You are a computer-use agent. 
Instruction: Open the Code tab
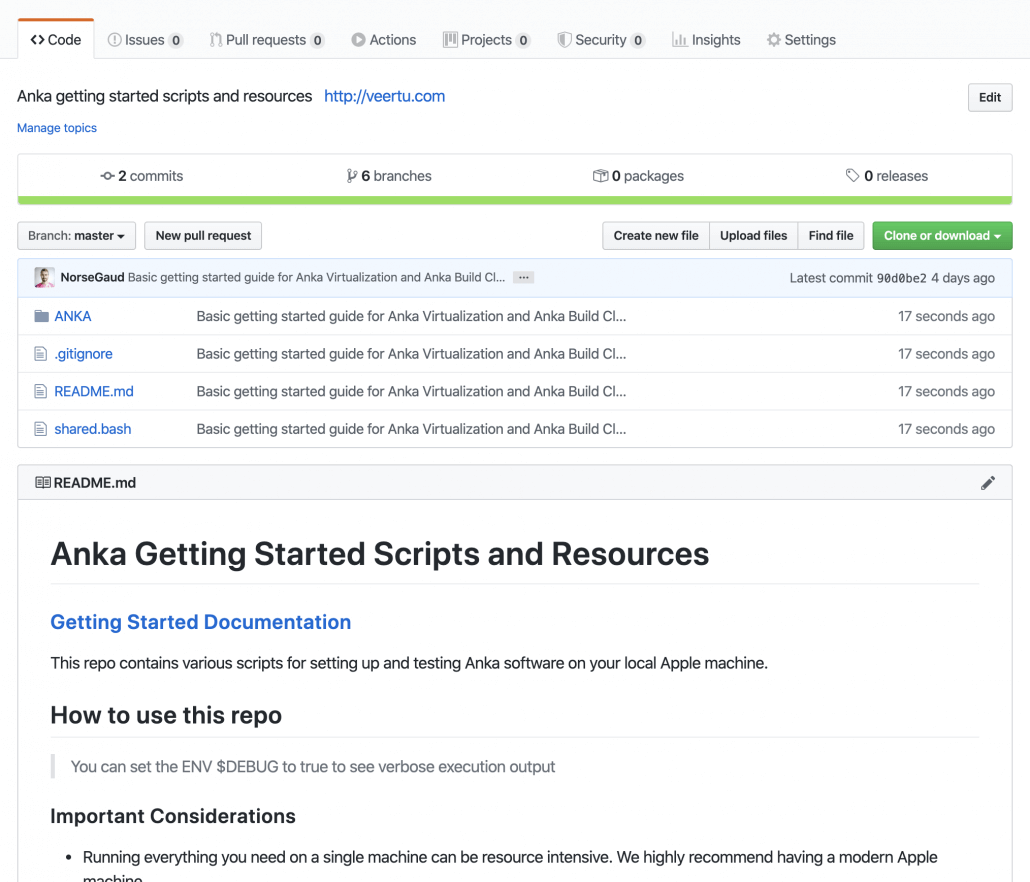(56, 39)
